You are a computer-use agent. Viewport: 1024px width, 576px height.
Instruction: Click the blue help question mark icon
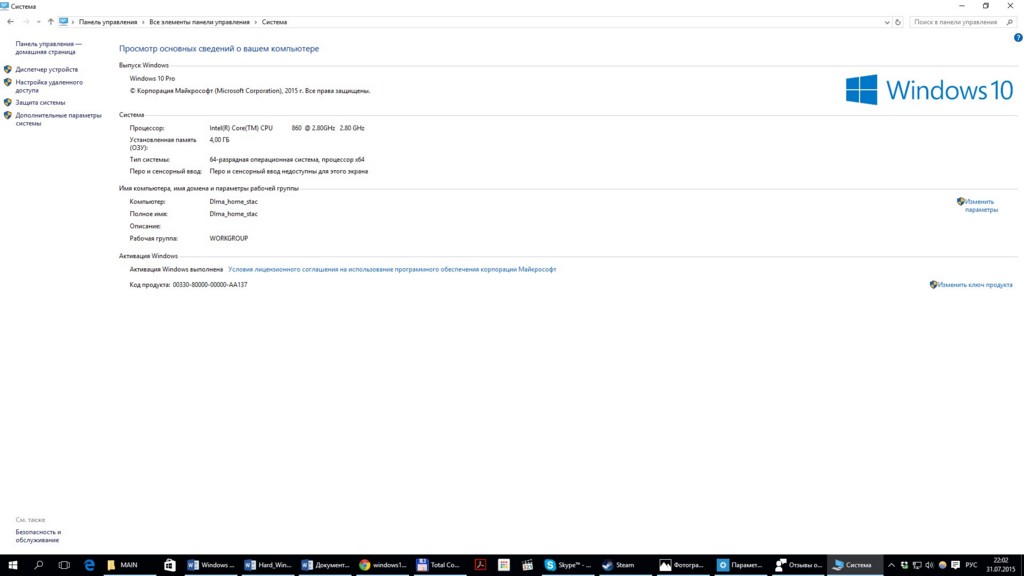1018,38
